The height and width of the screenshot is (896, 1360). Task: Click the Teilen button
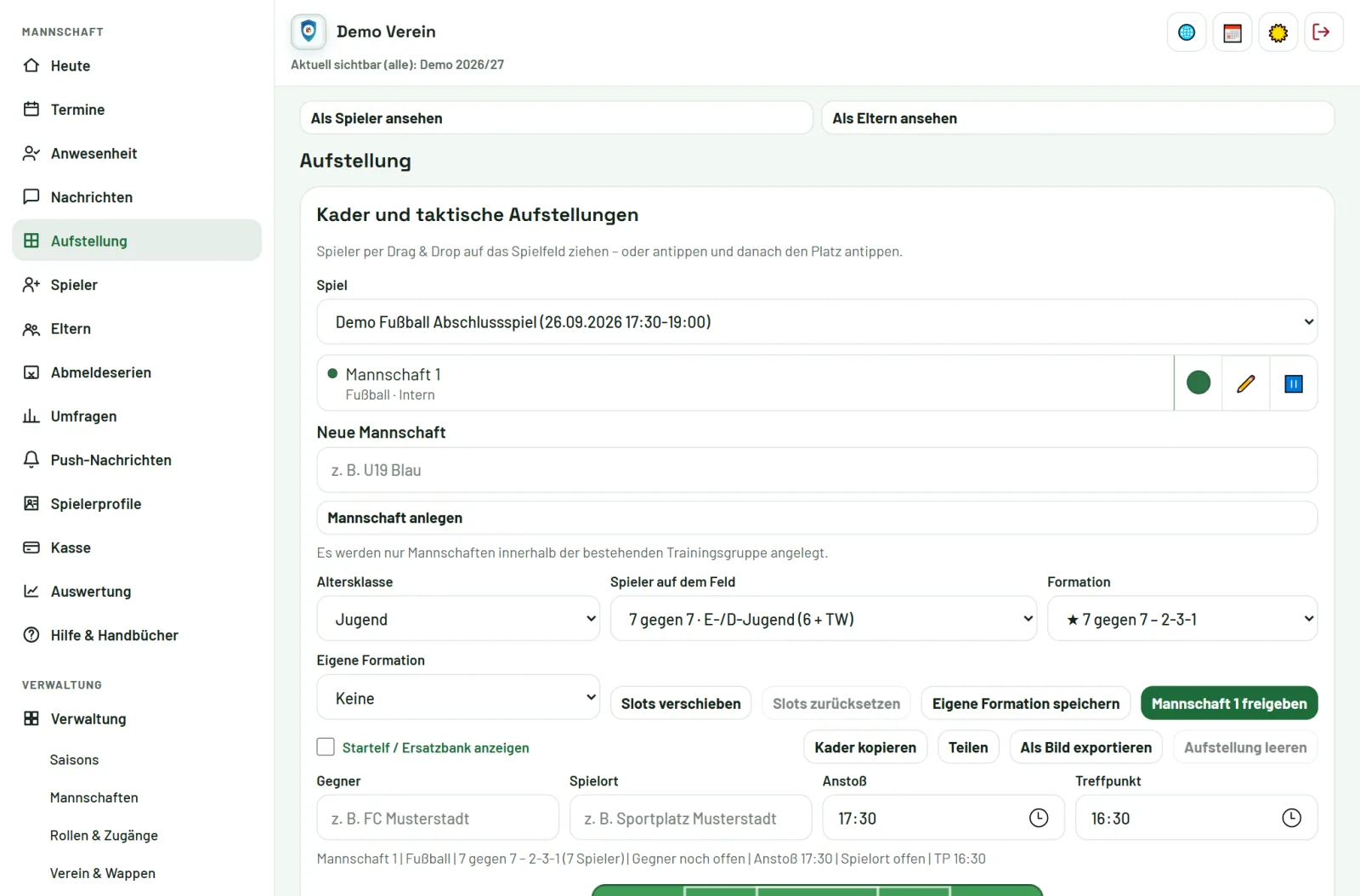pyautogui.click(x=968, y=747)
